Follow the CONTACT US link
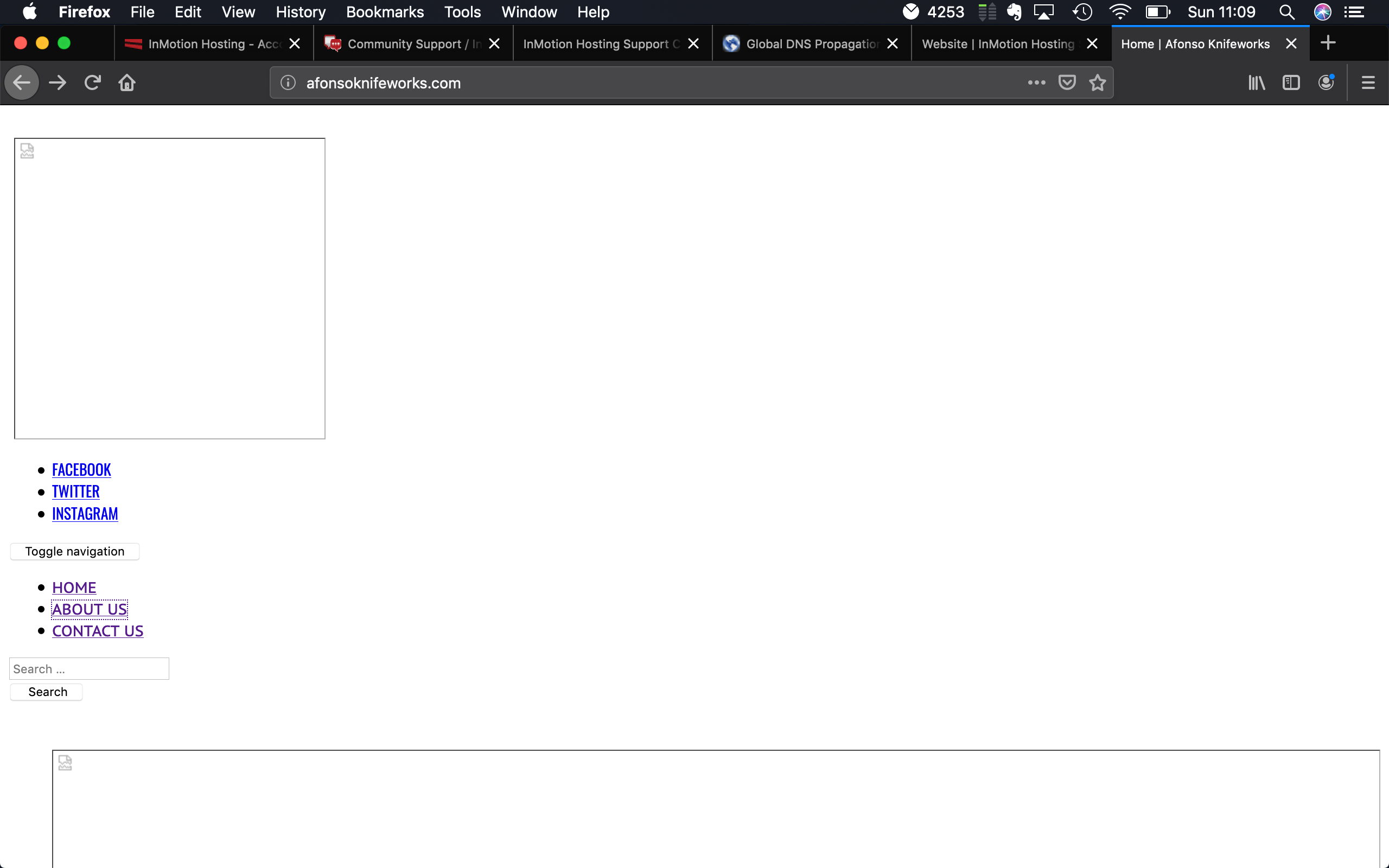This screenshot has width=1389, height=868. pos(98,631)
